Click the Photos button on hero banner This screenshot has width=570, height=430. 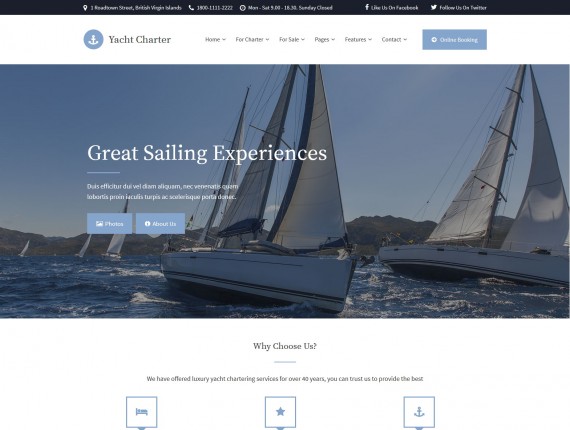pos(109,224)
